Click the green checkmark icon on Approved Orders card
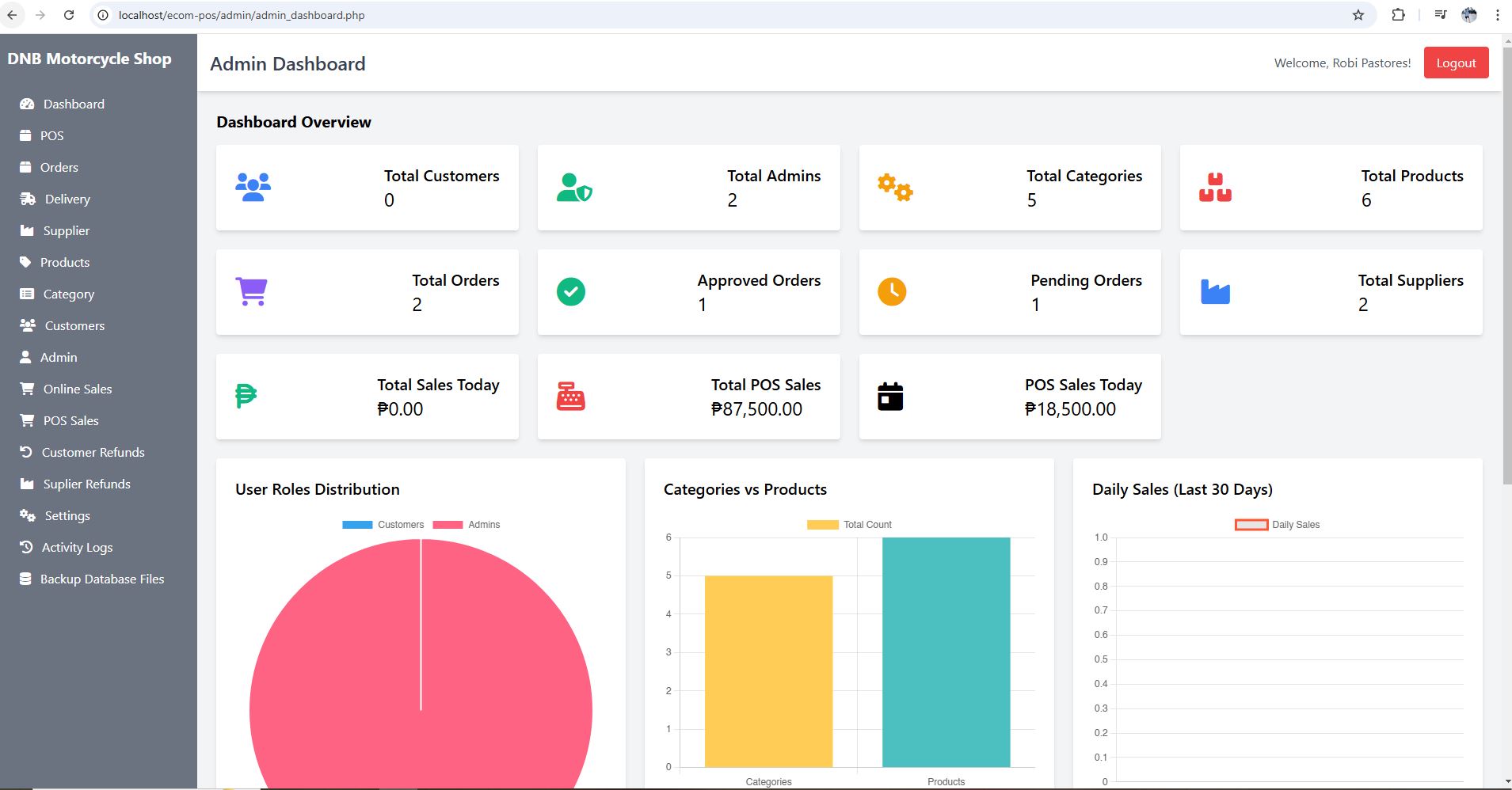 pyautogui.click(x=571, y=292)
